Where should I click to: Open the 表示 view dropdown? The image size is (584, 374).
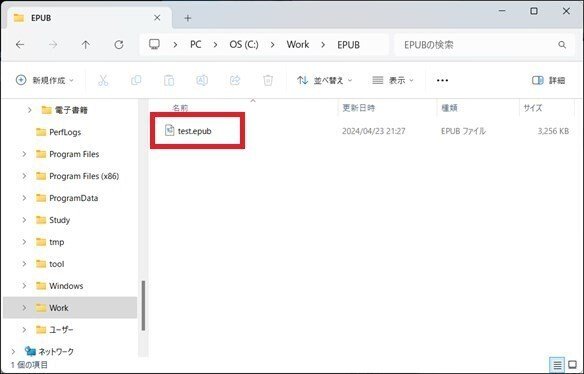coord(393,80)
